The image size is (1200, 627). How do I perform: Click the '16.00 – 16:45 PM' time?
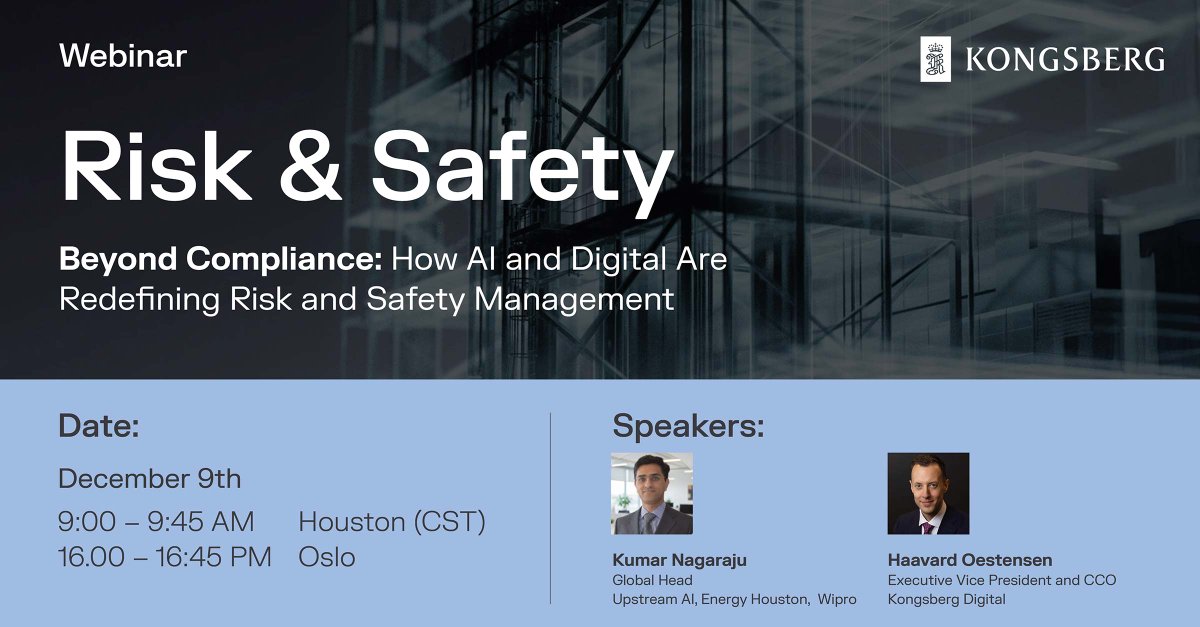(x=165, y=557)
